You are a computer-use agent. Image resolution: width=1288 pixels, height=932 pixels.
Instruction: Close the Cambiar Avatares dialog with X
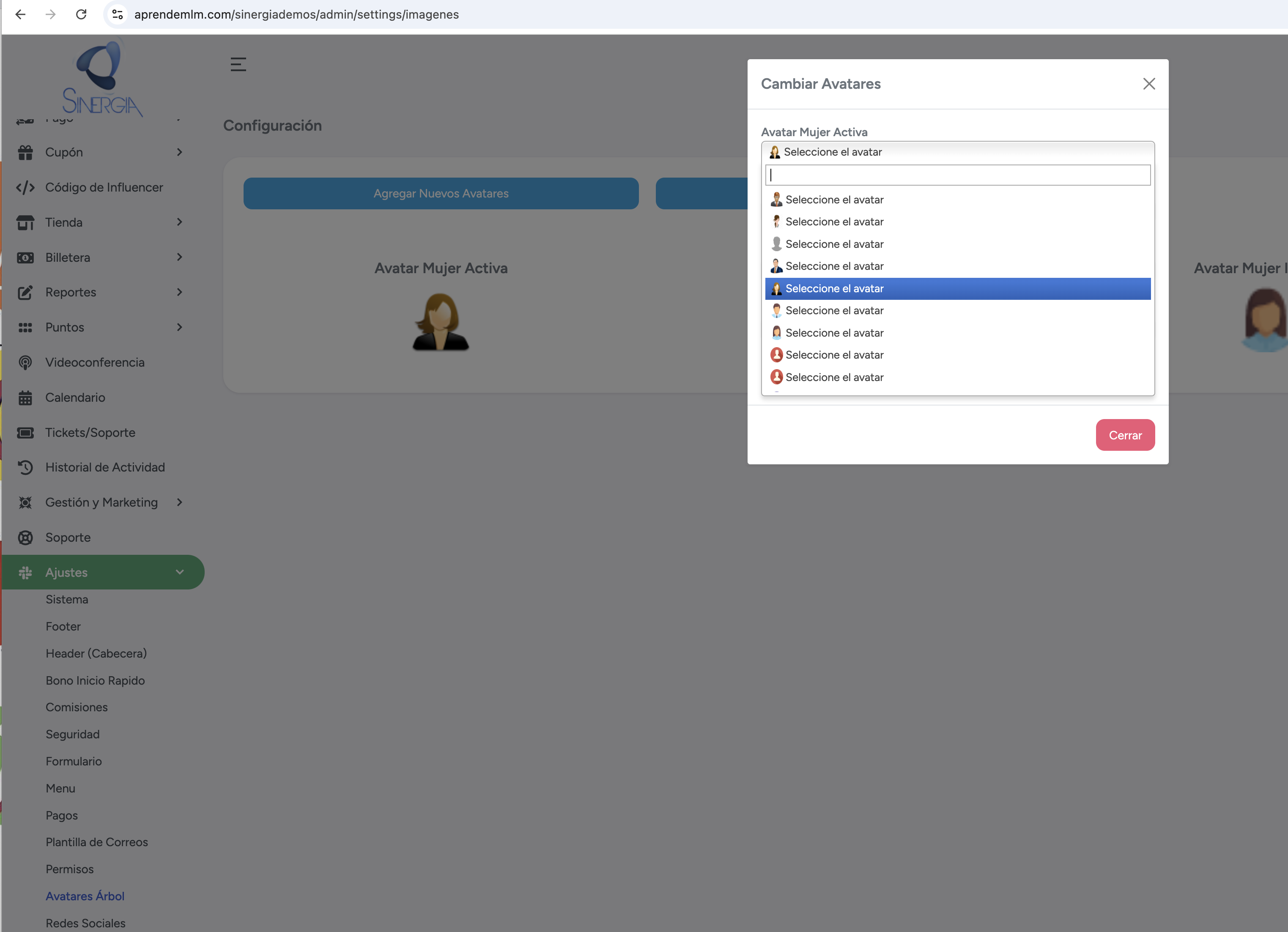point(1149,84)
